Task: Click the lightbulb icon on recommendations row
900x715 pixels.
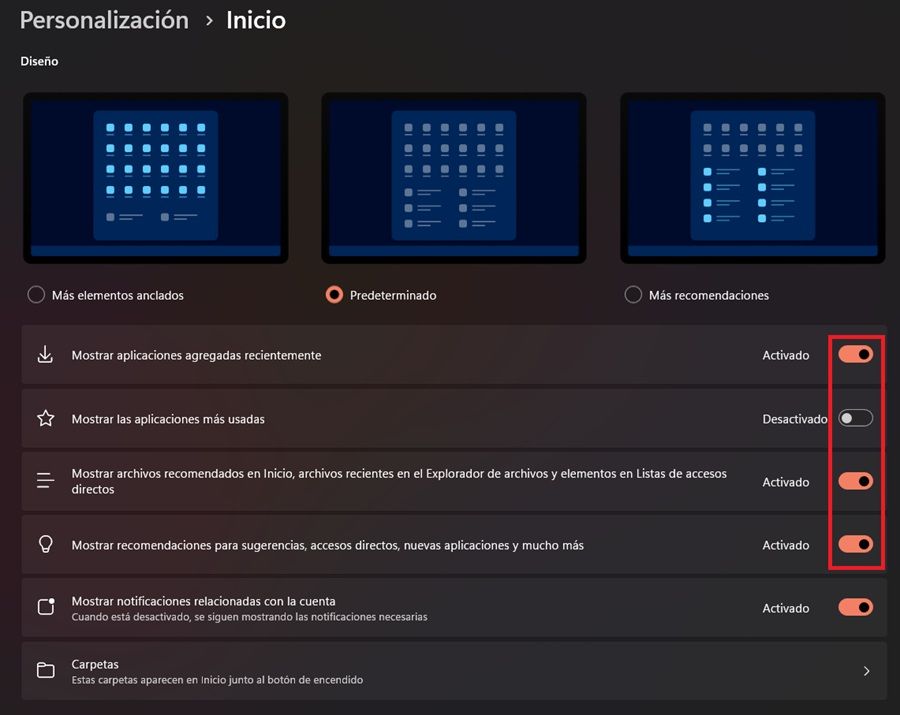Action: pyautogui.click(x=44, y=544)
